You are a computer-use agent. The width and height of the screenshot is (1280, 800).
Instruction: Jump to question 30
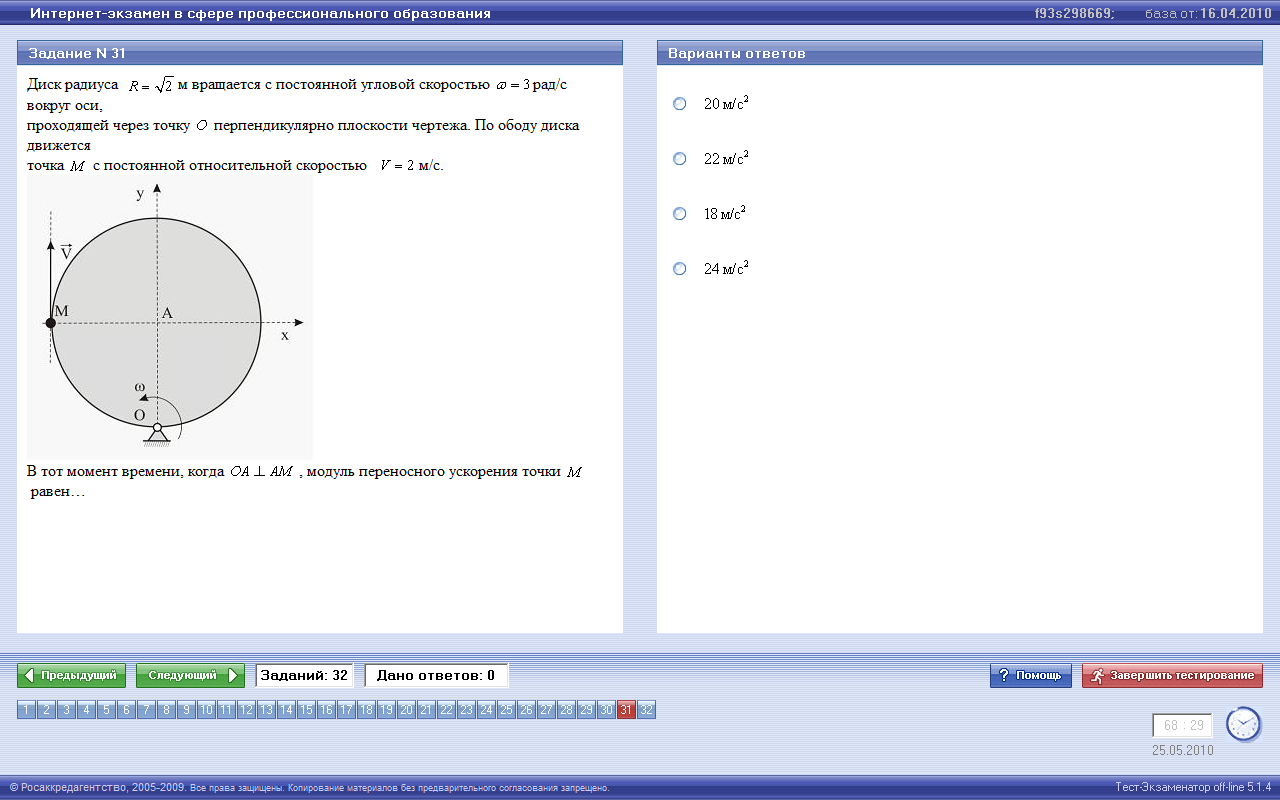(607, 710)
